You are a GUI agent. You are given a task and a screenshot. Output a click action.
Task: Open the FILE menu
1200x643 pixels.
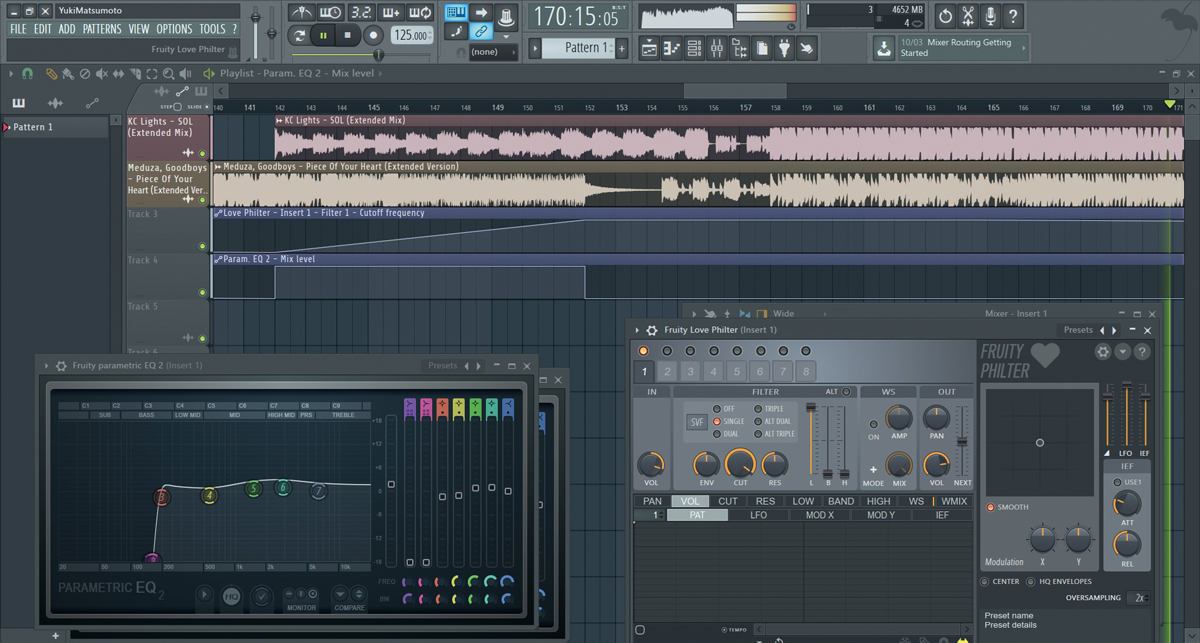pos(18,30)
